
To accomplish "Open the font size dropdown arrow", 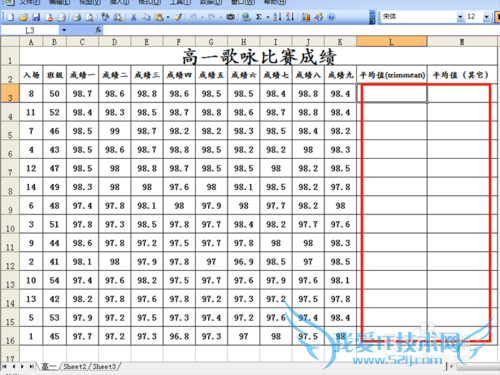I will pyautogui.click(x=486, y=17).
